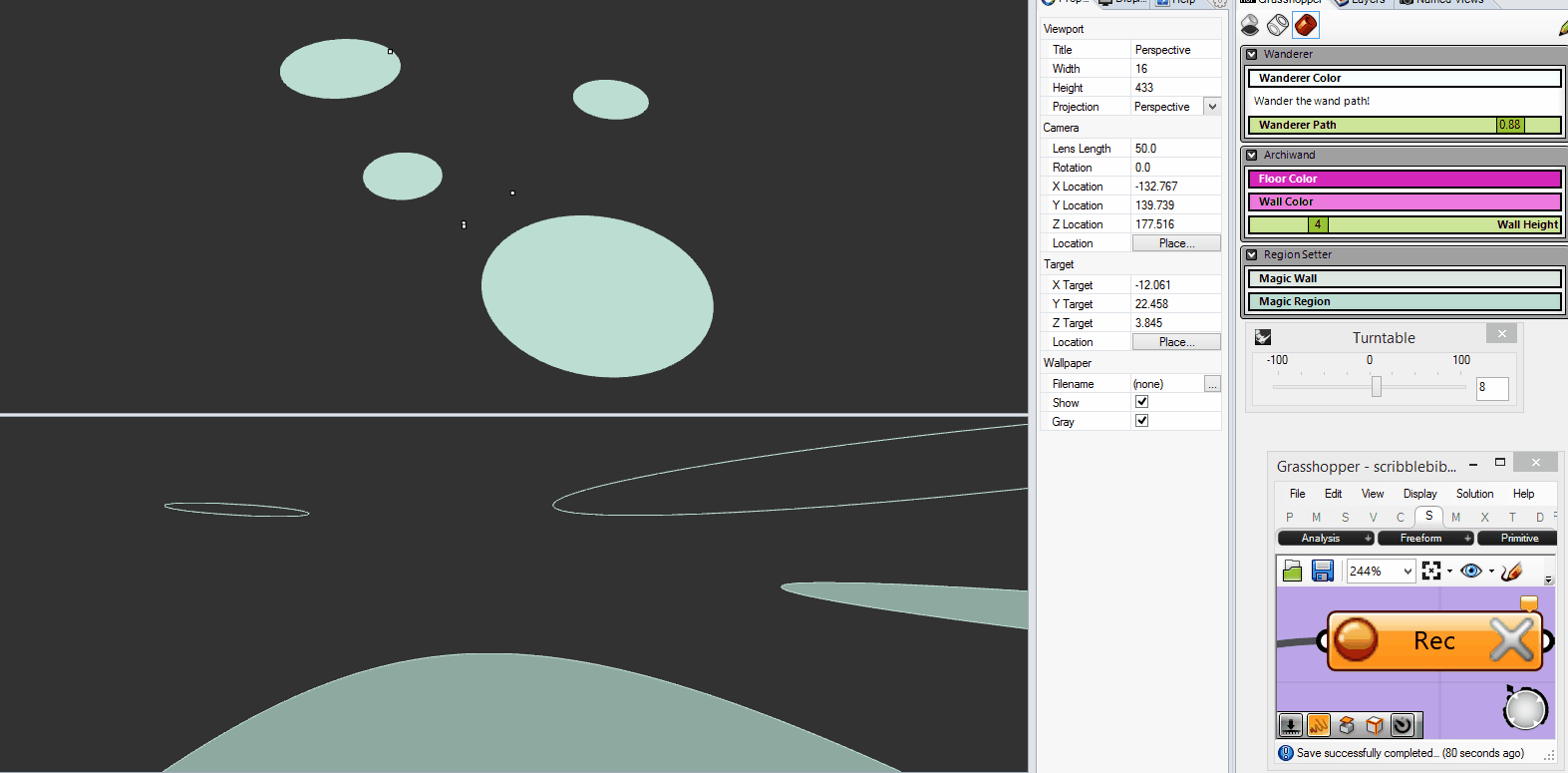Expand the Primitive component panel
The image size is (1568, 773).
point(1517,538)
